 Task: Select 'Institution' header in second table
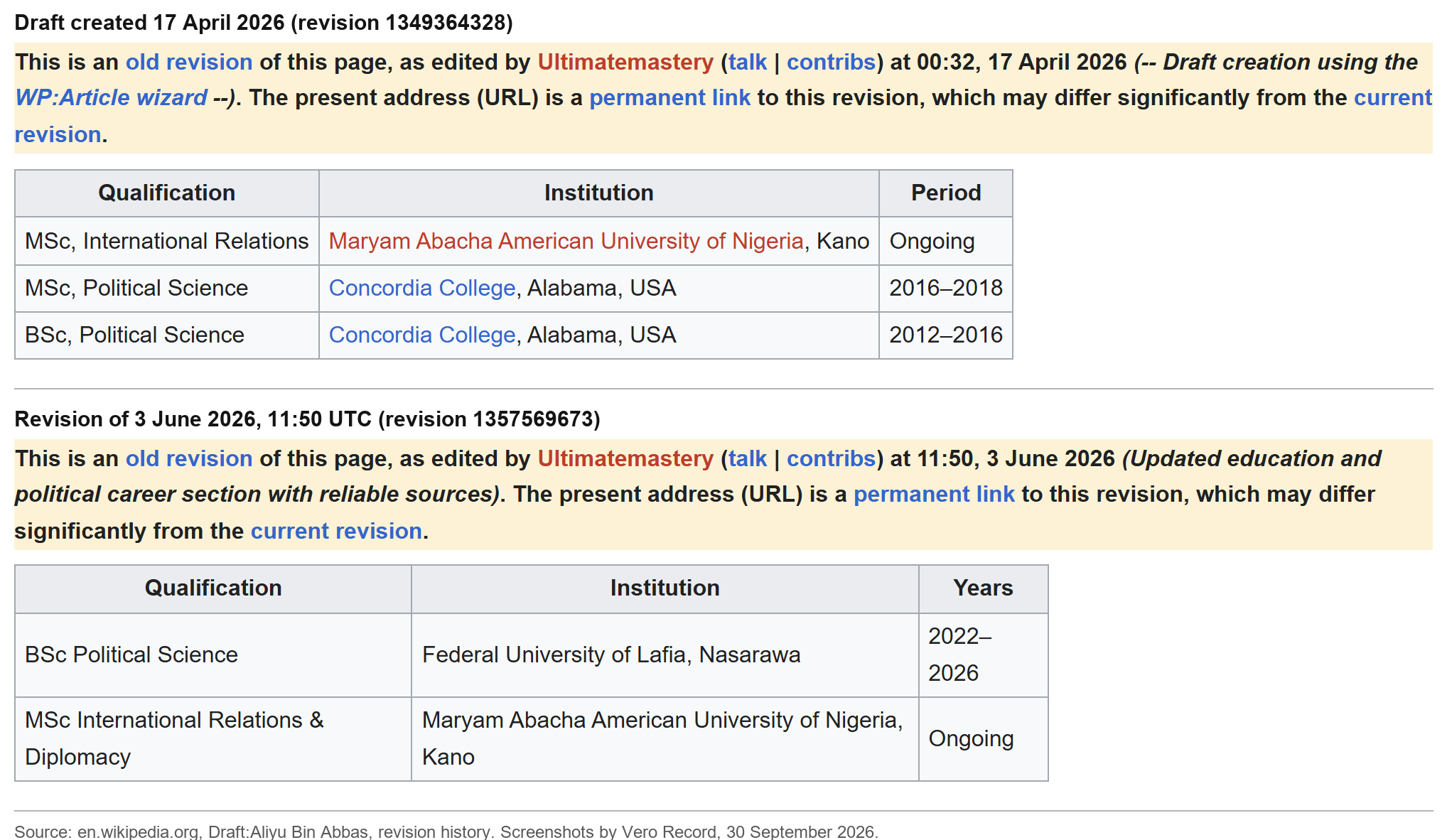(x=665, y=588)
